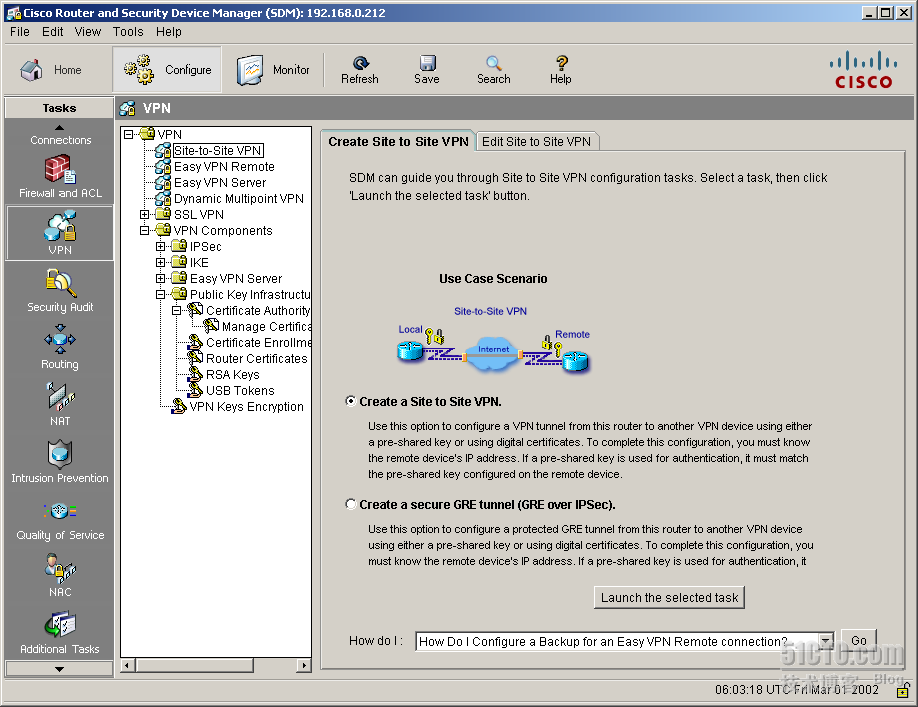The image size is (918, 707).
Task: Open the Routing task
Action: pyautogui.click(x=60, y=346)
